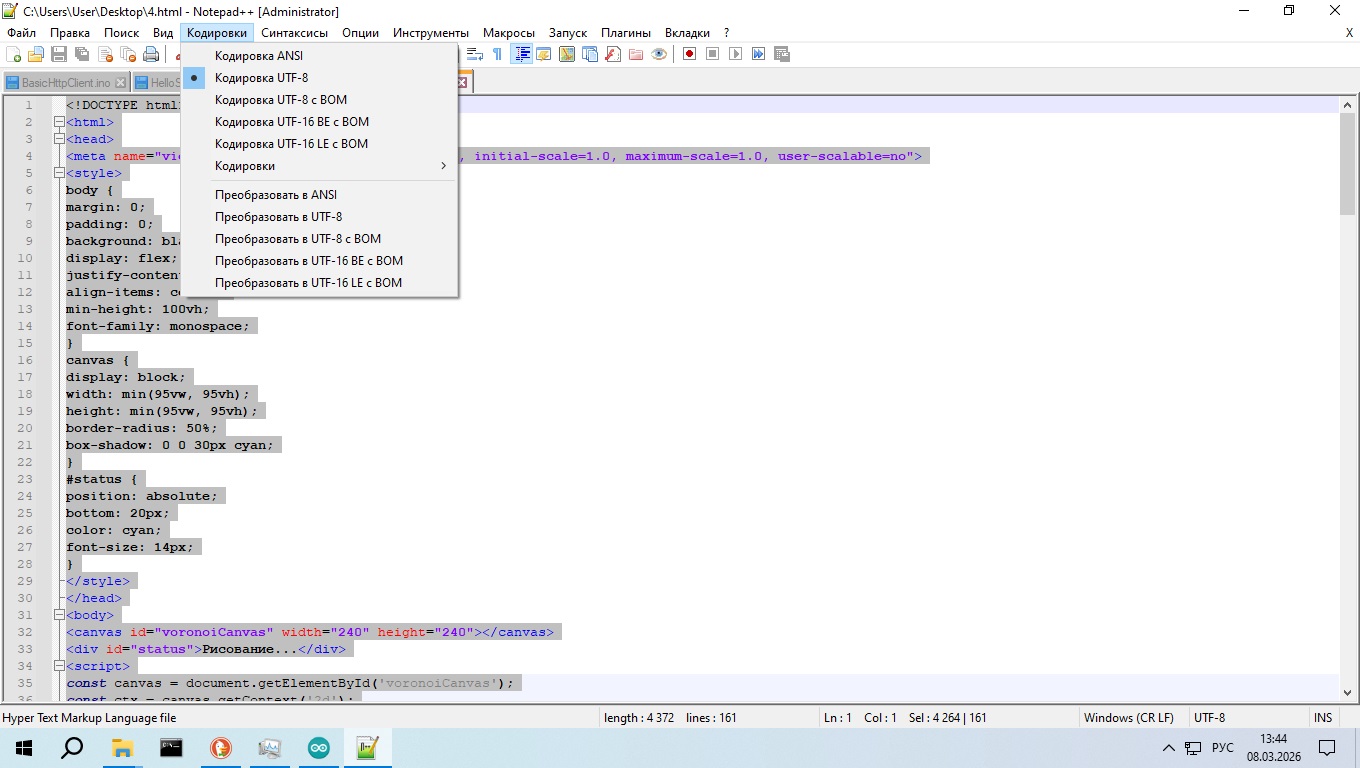The image size is (1360, 768).
Task: Click the Print toolbar icon
Action: 150,54
